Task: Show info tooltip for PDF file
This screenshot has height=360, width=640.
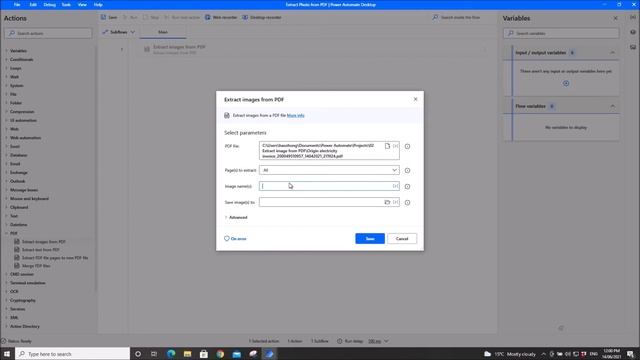Action: (x=407, y=147)
